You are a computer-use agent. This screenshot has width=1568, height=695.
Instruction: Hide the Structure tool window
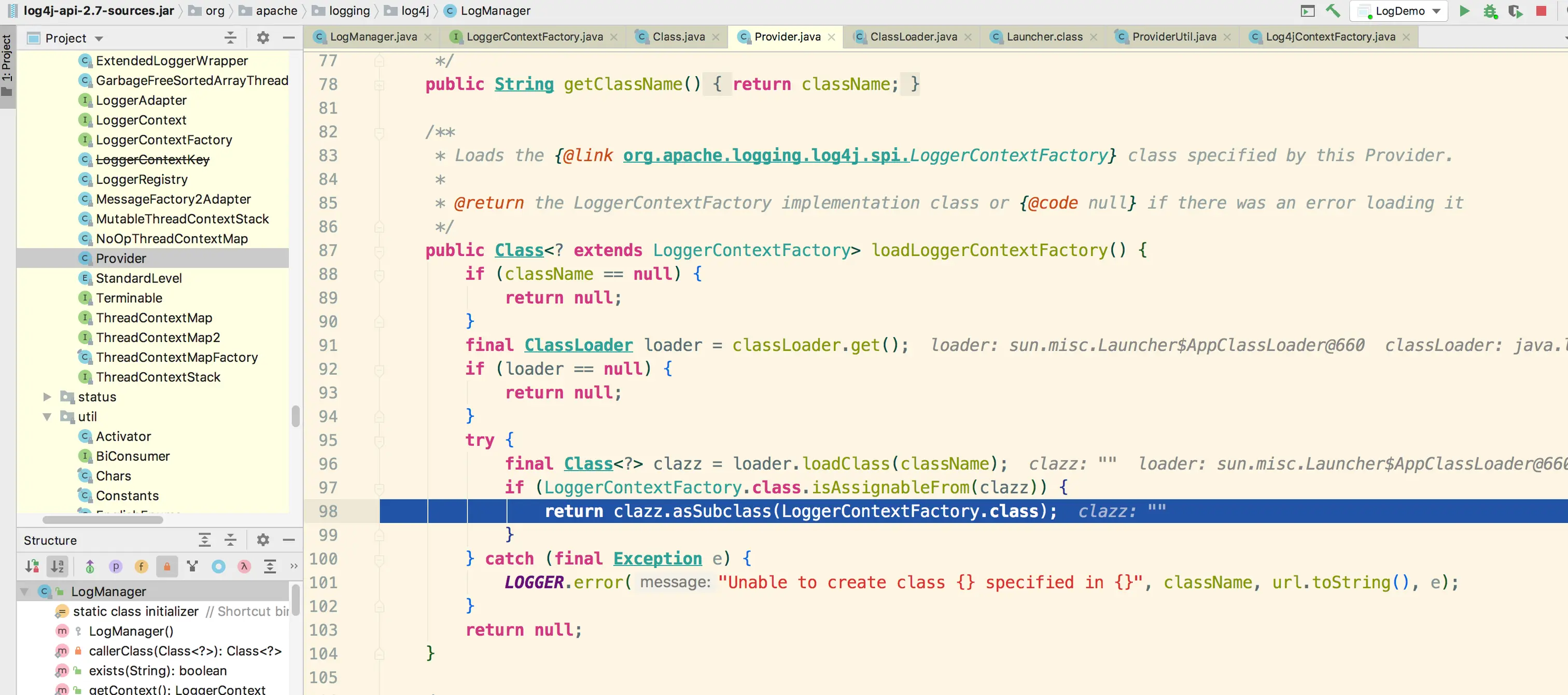tap(288, 541)
